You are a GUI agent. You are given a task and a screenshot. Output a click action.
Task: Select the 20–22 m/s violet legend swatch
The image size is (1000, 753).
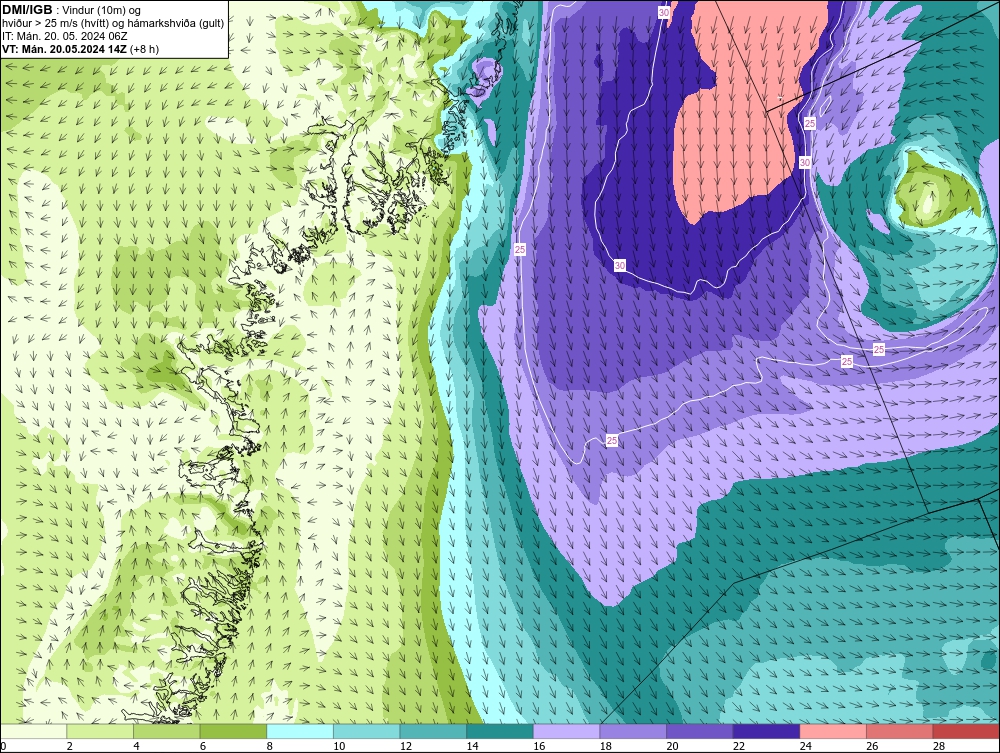(x=700, y=731)
